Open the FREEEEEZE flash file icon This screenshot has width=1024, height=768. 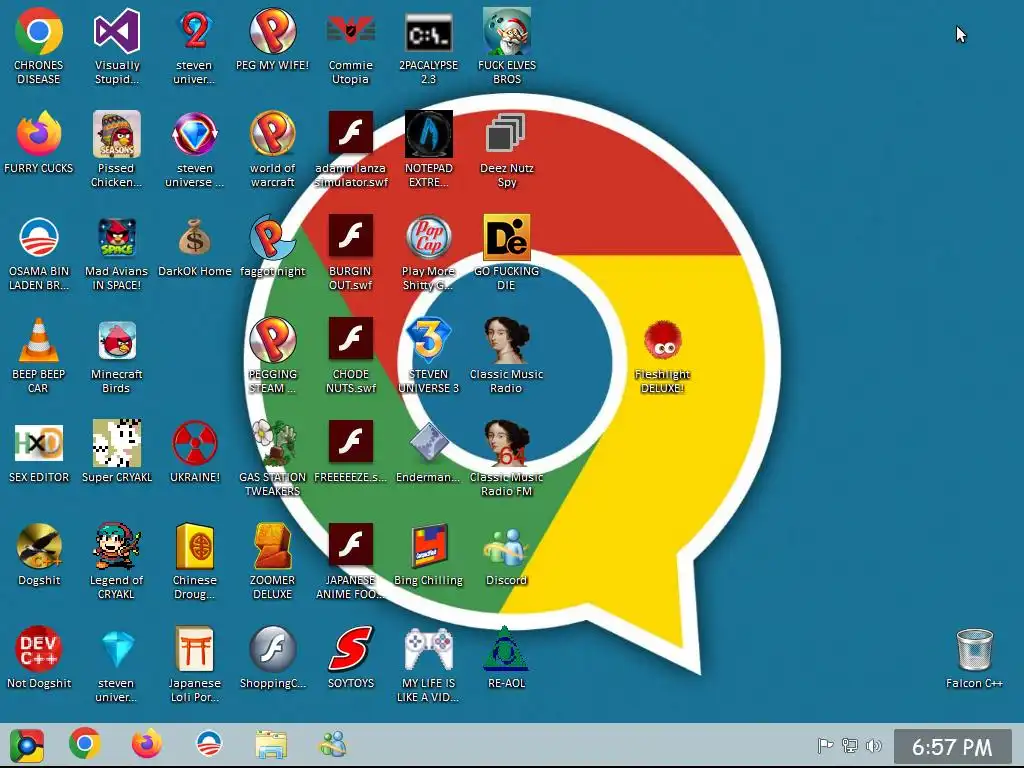tap(351, 442)
